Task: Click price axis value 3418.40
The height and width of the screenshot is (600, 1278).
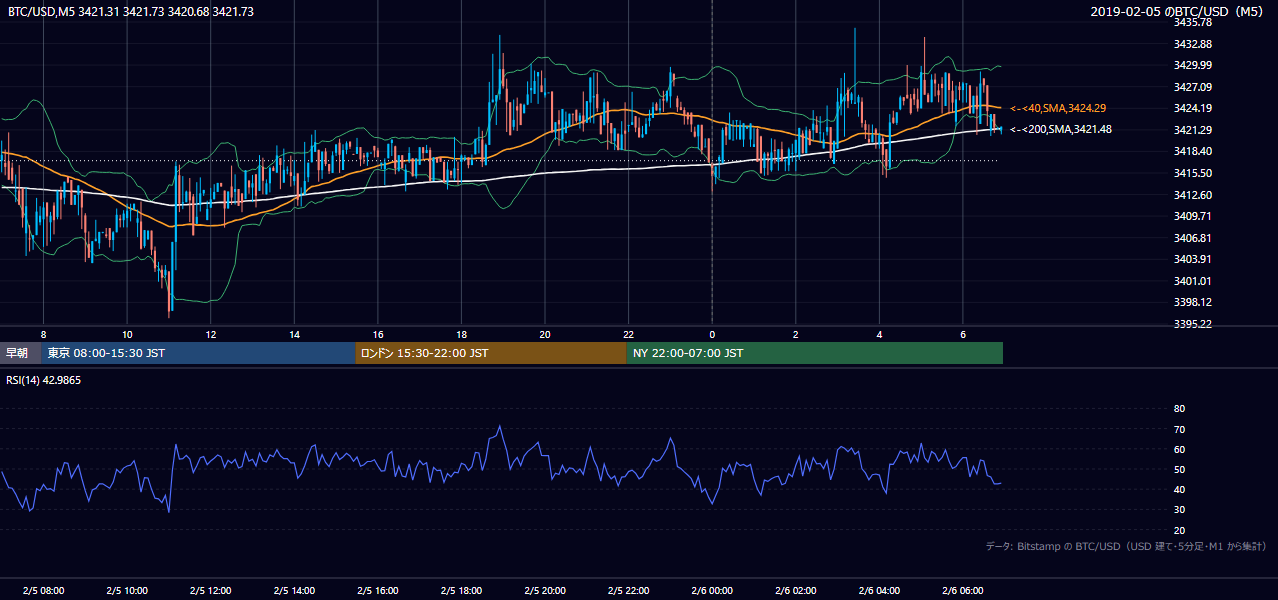Action: [x=1193, y=151]
